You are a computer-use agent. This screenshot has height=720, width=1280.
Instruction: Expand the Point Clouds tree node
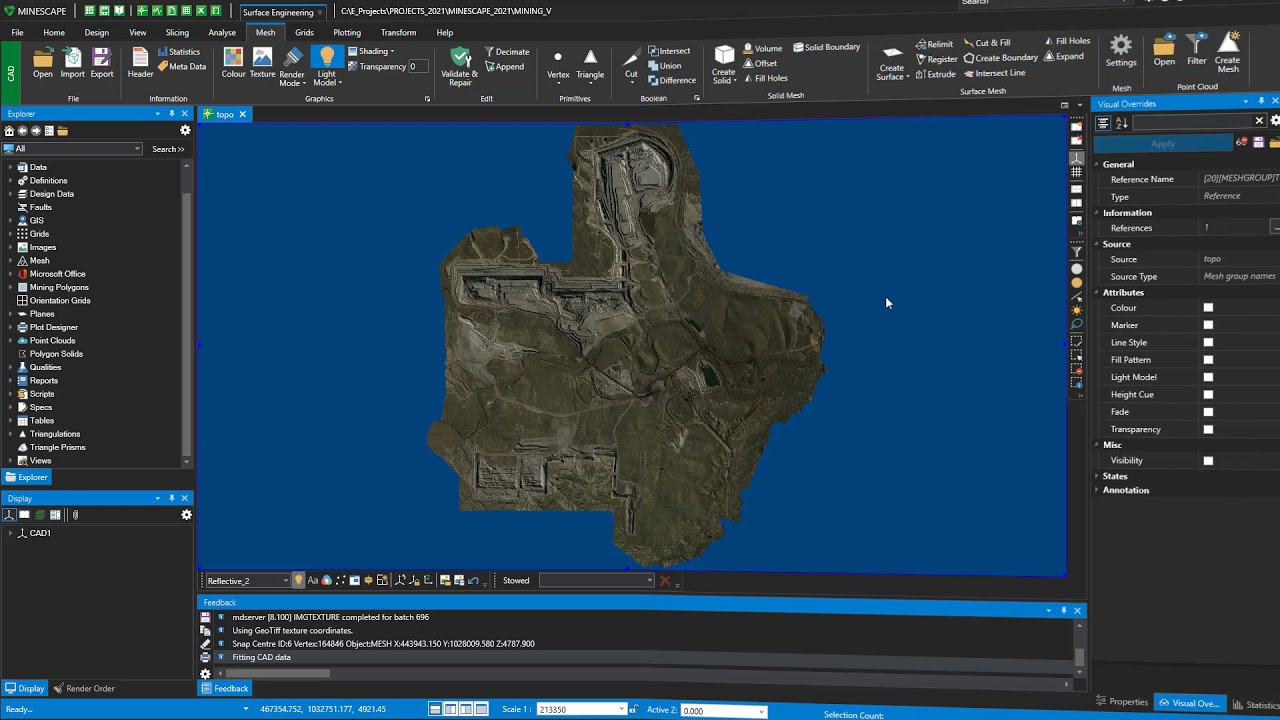(x=11, y=341)
